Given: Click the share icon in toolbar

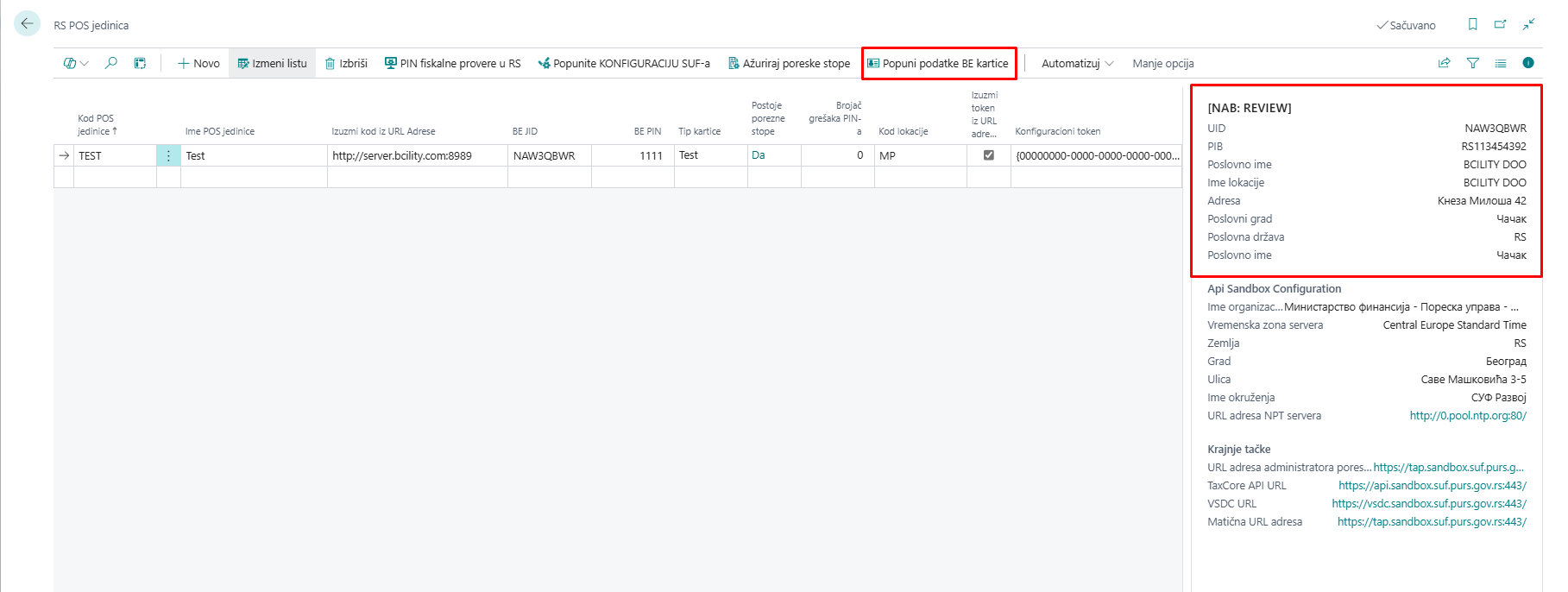Looking at the screenshot, I should pyautogui.click(x=1444, y=63).
